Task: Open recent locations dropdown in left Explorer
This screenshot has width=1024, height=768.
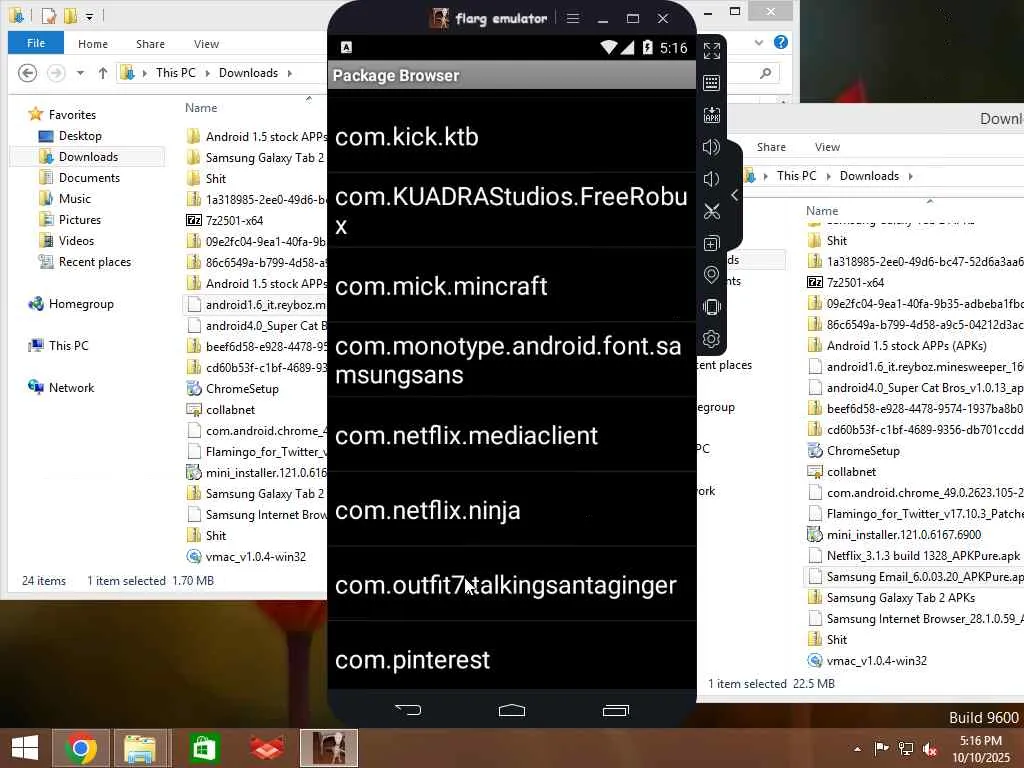Action: click(80, 73)
